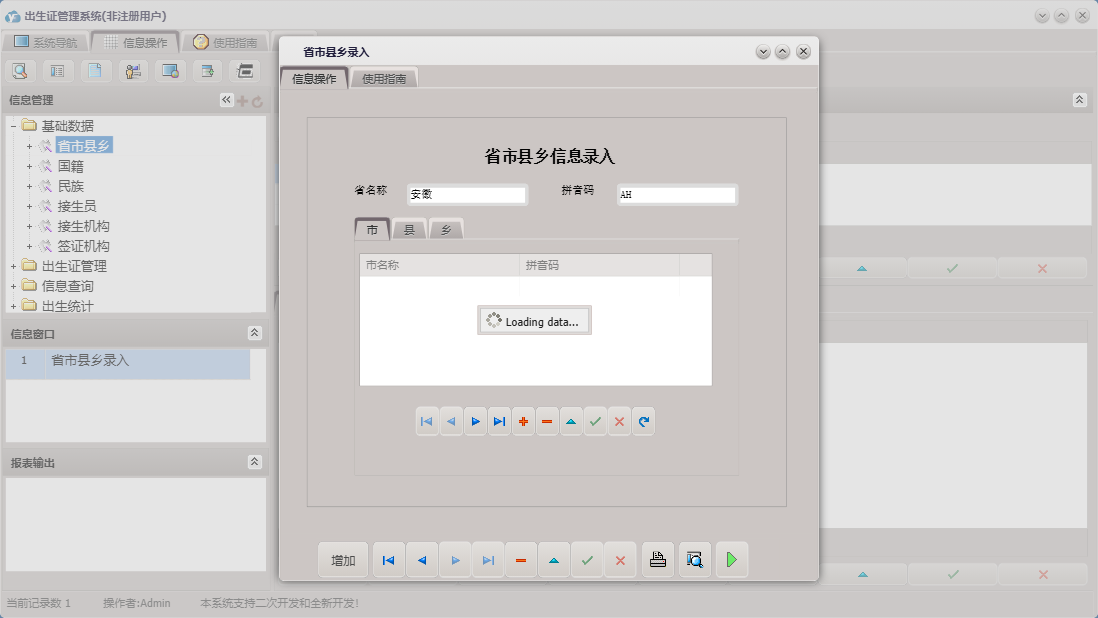Click the red plus icon to add a city record

[x=523, y=421]
